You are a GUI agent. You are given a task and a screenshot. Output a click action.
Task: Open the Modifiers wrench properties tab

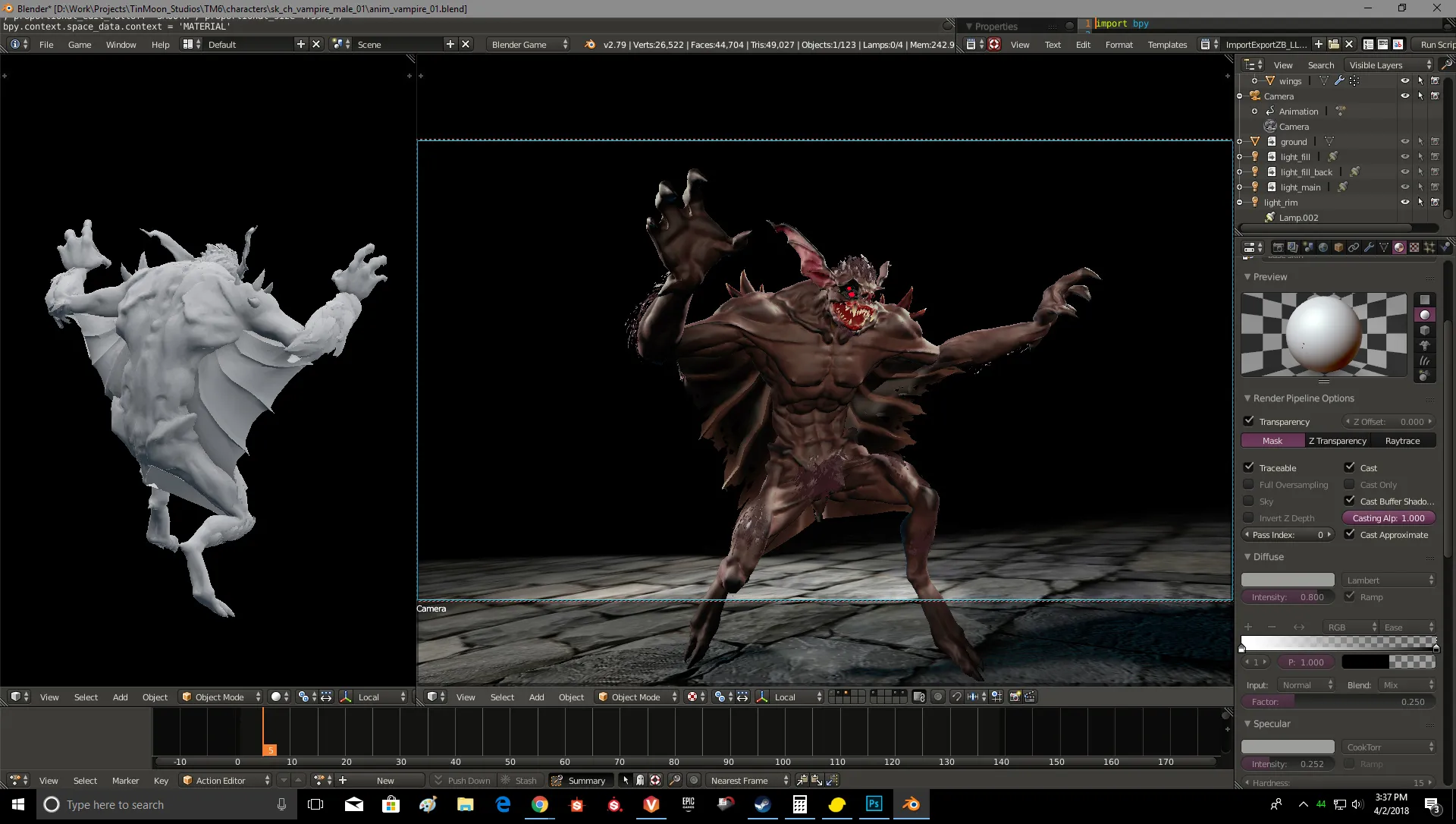click(1369, 247)
